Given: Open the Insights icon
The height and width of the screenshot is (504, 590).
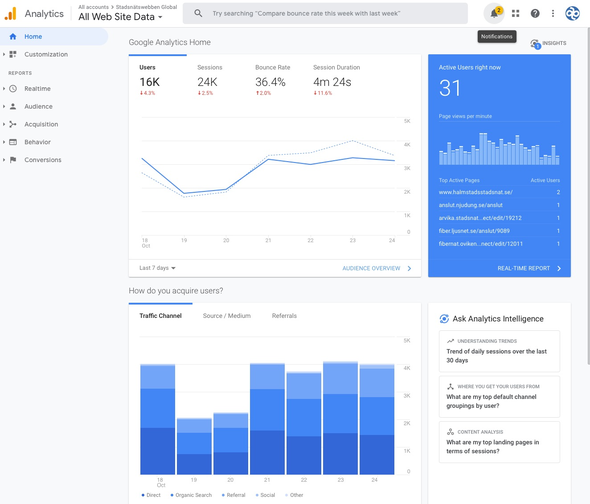Looking at the screenshot, I should click(x=535, y=44).
